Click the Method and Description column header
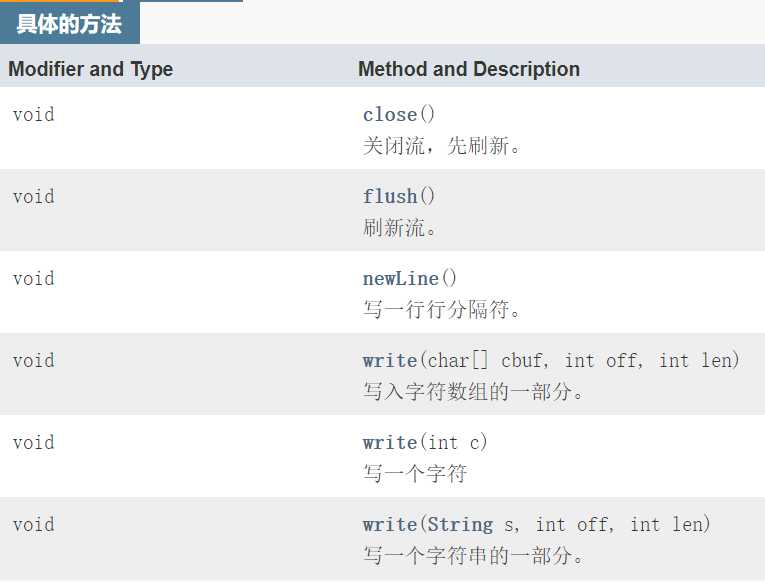The image size is (765, 582). click(469, 69)
